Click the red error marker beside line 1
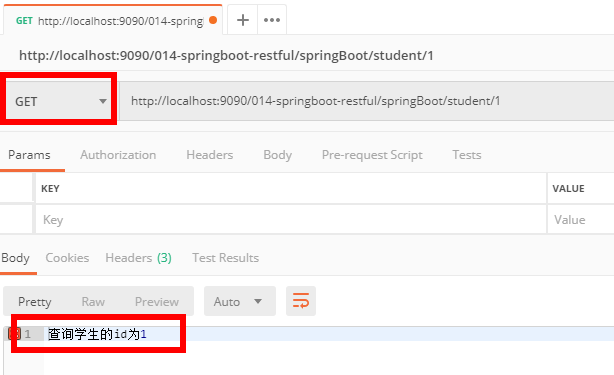The image size is (614, 375). tap(14, 334)
